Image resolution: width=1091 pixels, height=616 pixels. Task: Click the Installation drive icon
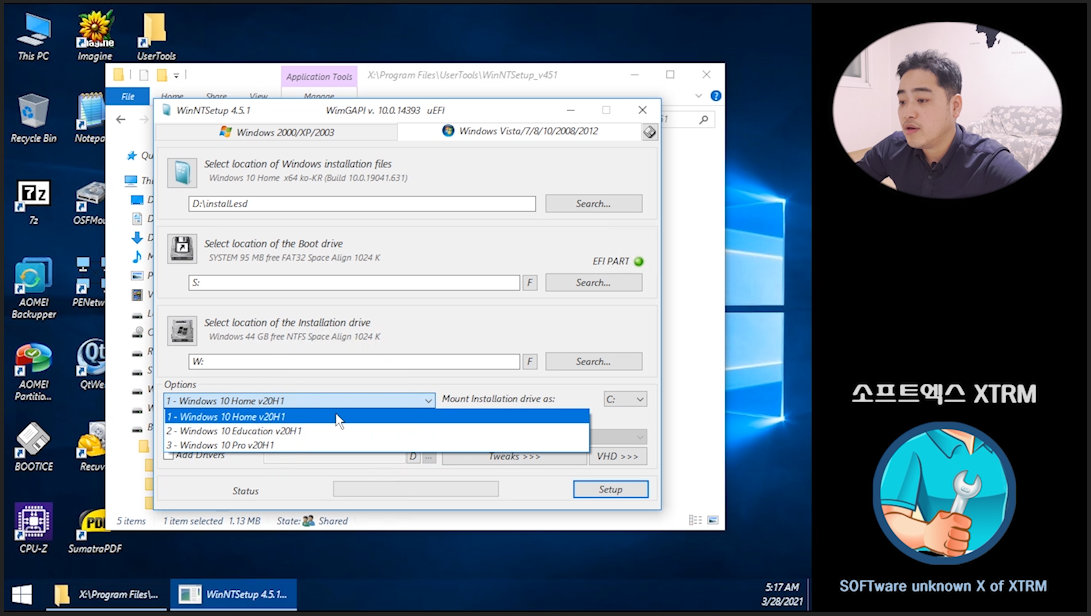tap(182, 331)
